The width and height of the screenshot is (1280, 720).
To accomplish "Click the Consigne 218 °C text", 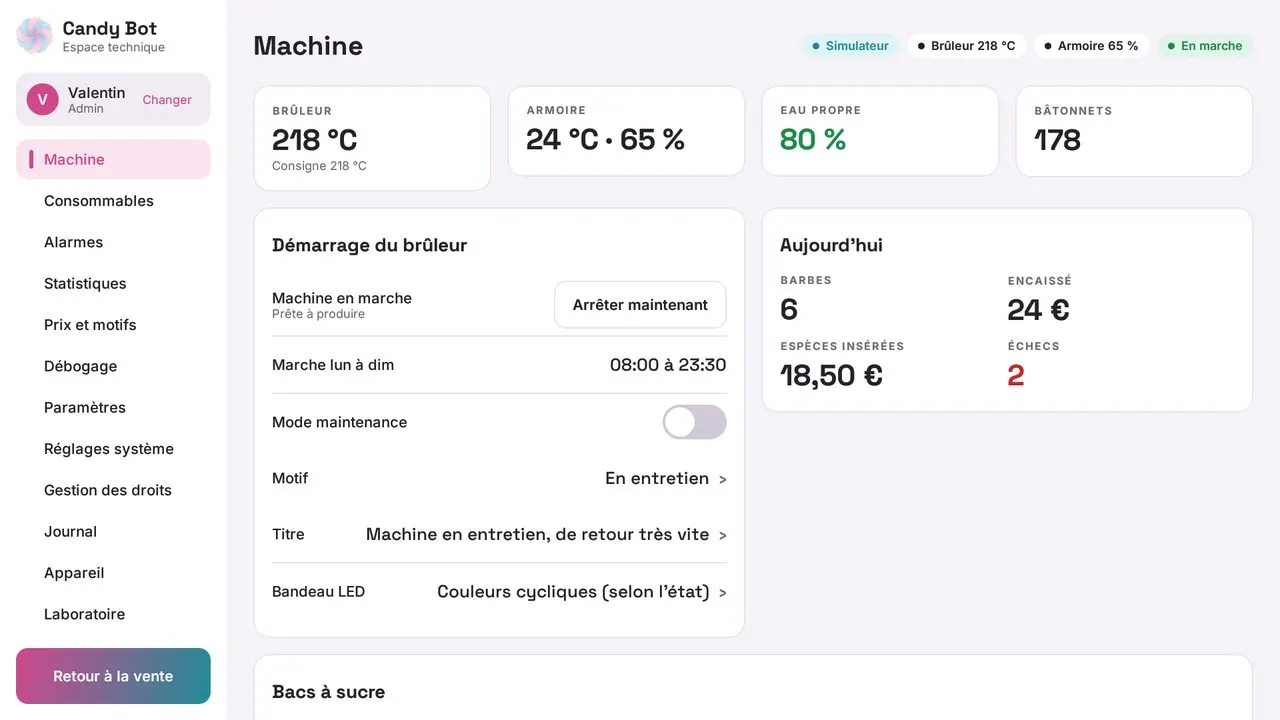I will point(319,166).
